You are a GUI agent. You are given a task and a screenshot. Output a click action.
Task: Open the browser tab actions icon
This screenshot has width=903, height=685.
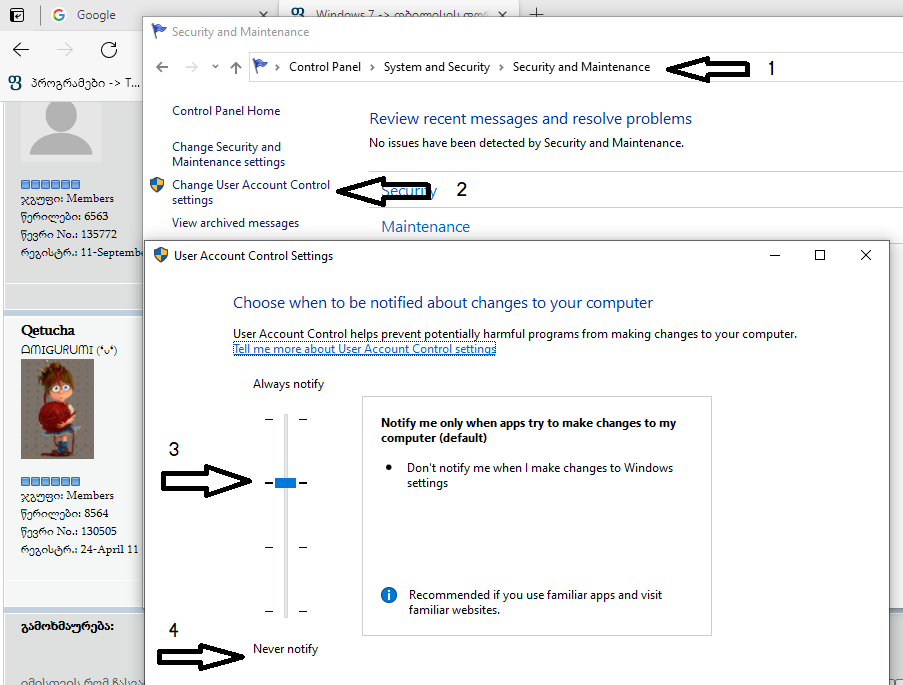click(17, 15)
